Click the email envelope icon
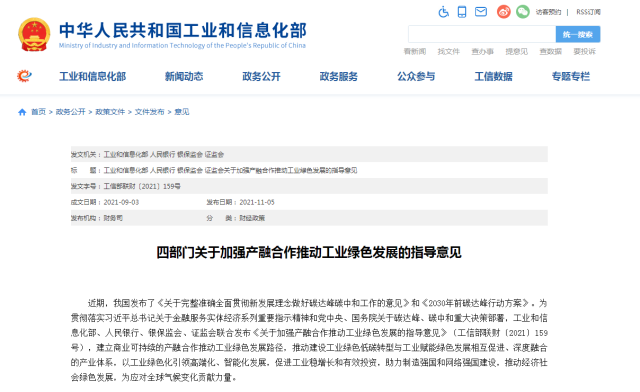Viewport: 640px width, 392px height. (481, 12)
